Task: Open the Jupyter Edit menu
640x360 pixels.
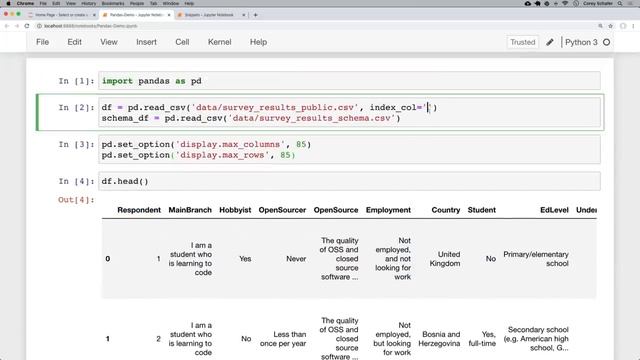Action: (x=74, y=42)
